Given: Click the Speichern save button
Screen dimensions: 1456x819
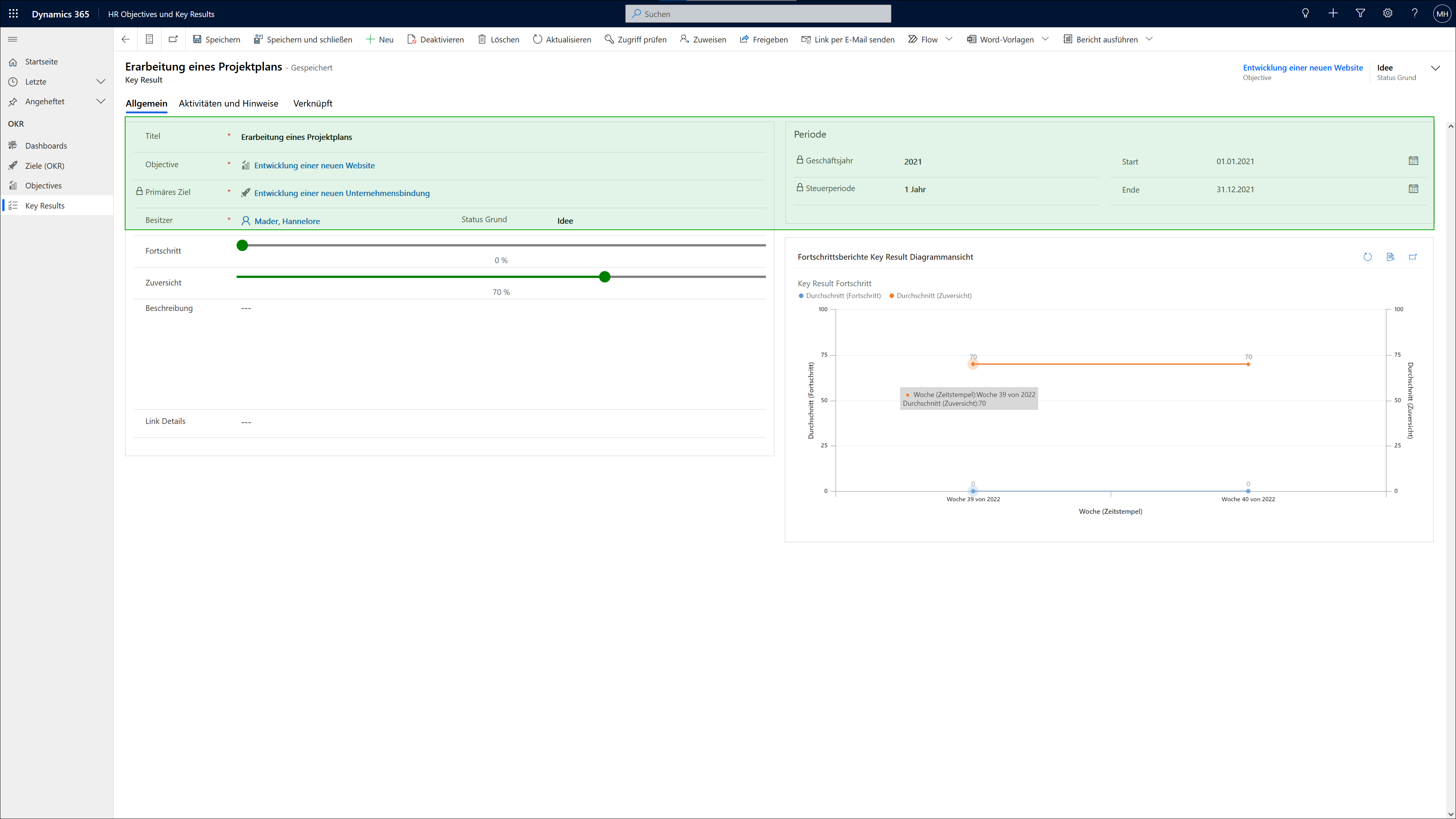Looking at the screenshot, I should click(x=217, y=39).
